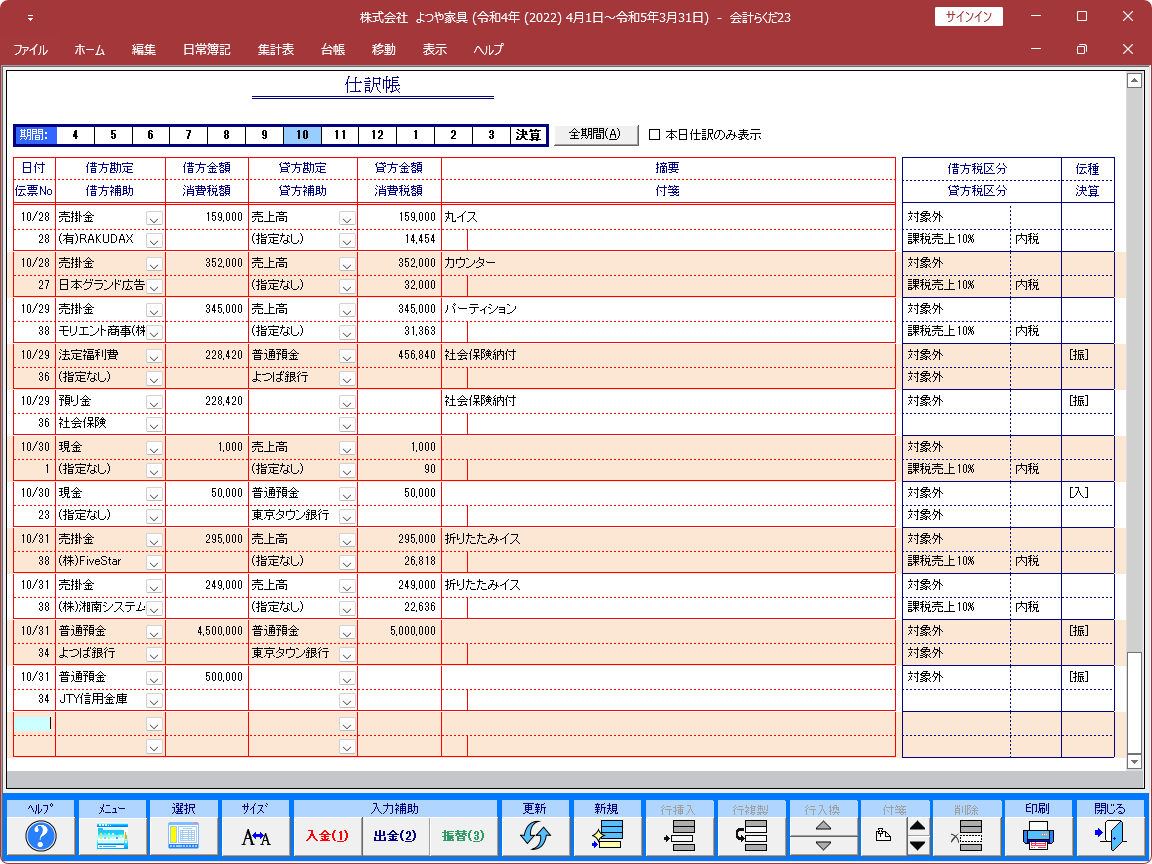Click the empty date input field

tap(34, 723)
